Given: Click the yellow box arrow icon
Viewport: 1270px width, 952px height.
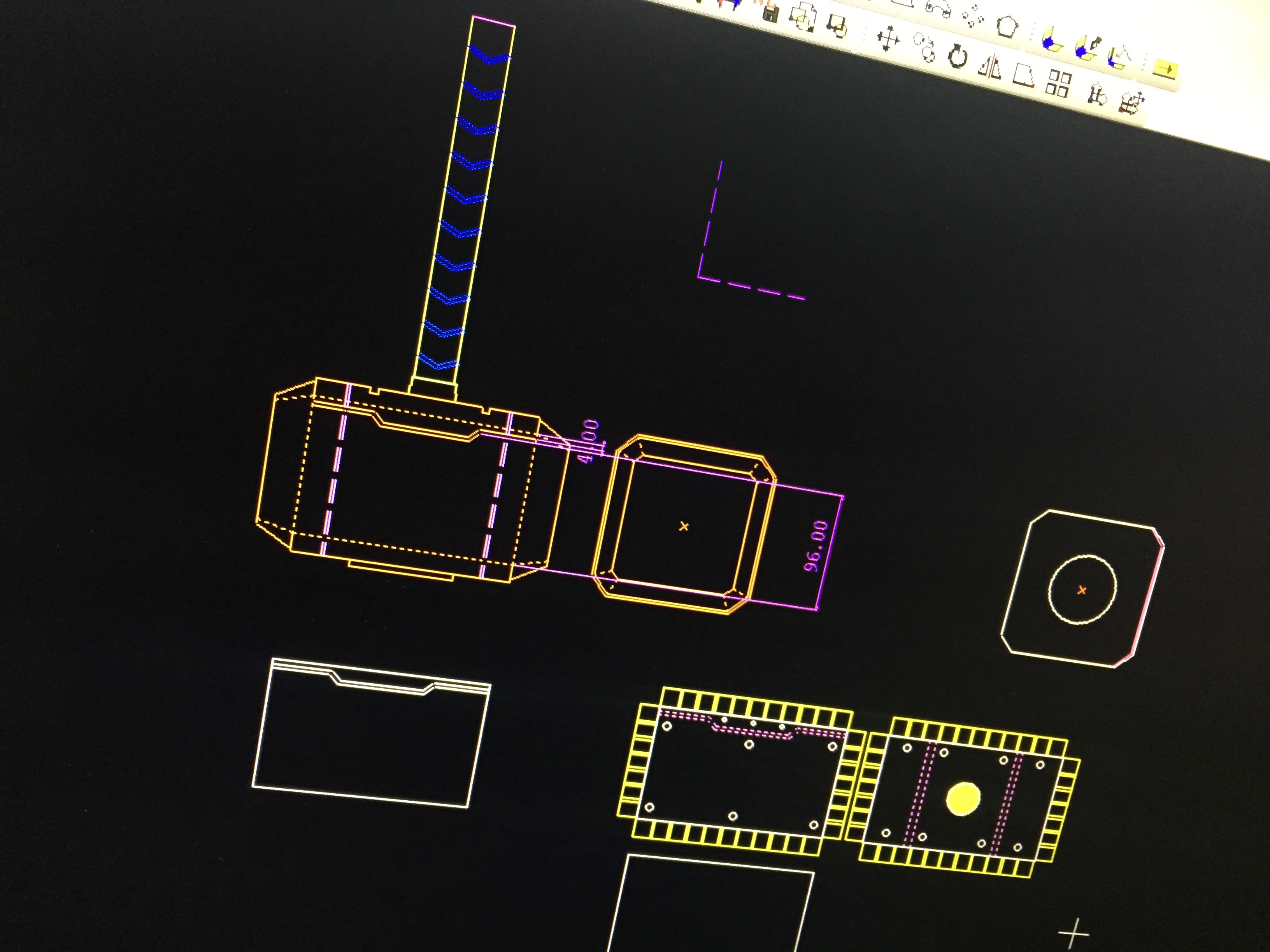Looking at the screenshot, I should [x=1165, y=70].
